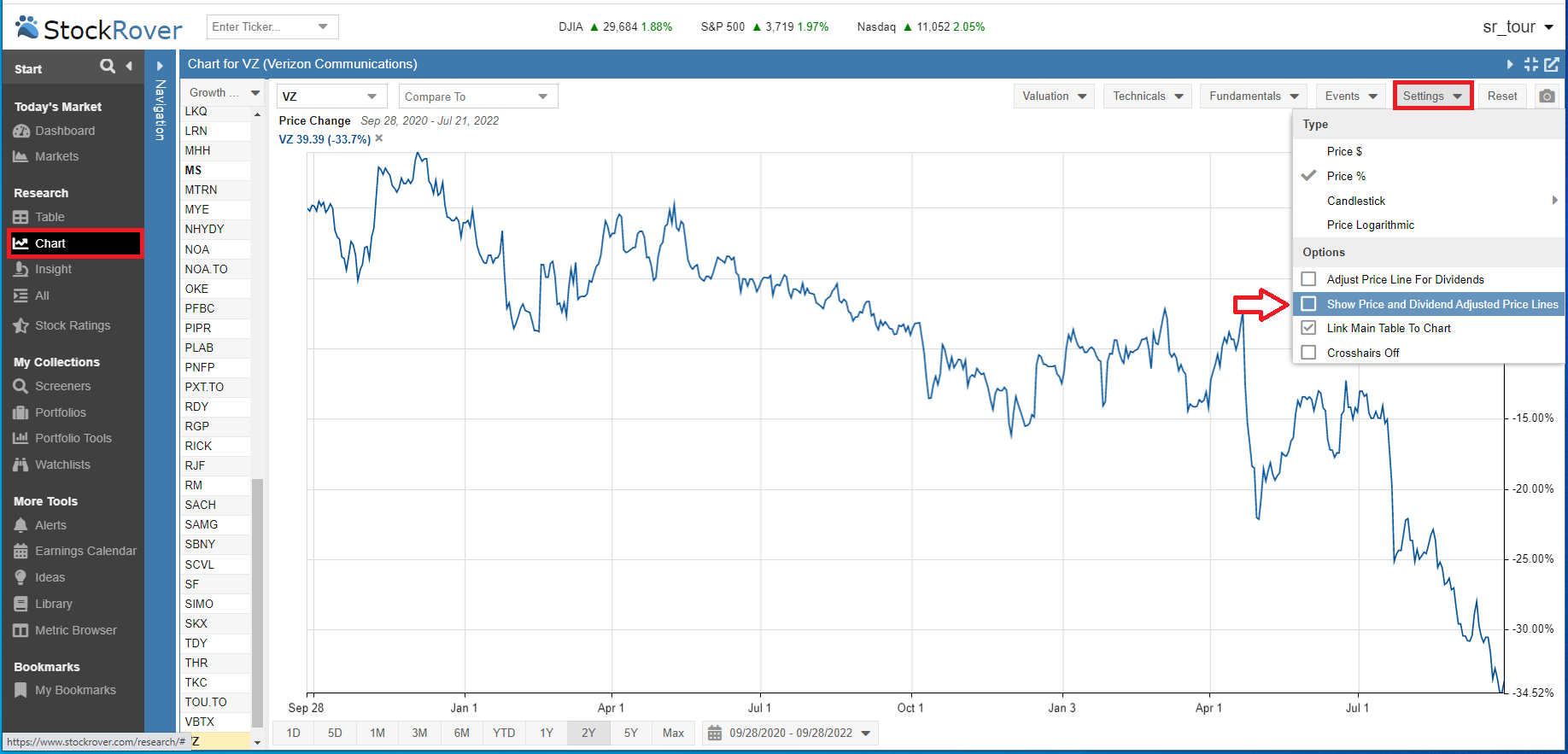The height and width of the screenshot is (754, 1568).
Task: Expand the Navigation panel arrow
Action: tap(160, 66)
